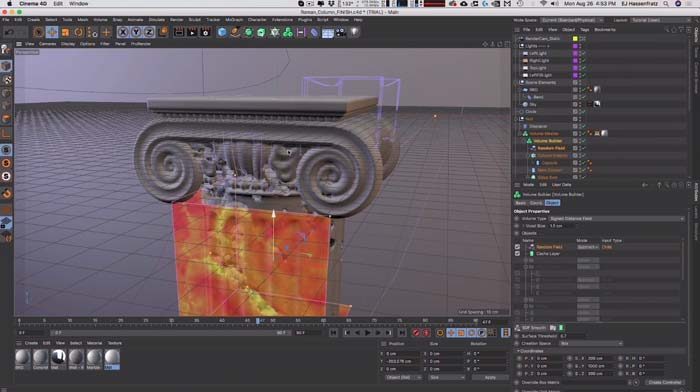Toggle Volume Builder enable checkmark
700x392 pixels.
pyautogui.click(x=583, y=141)
